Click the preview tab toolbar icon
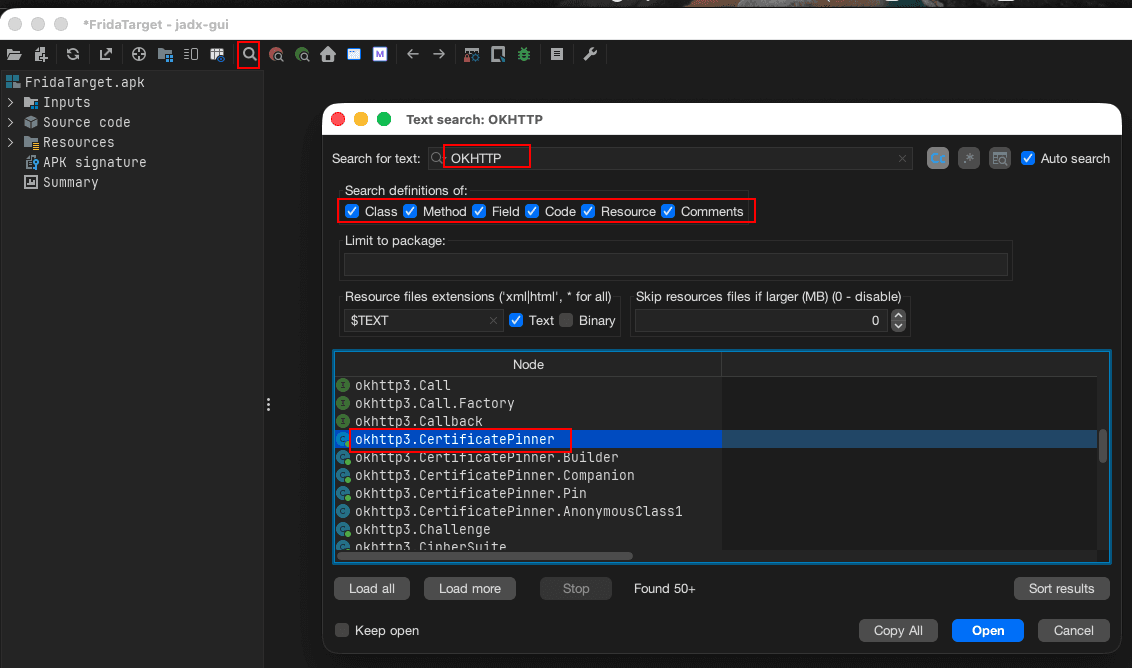 click(x=191, y=54)
